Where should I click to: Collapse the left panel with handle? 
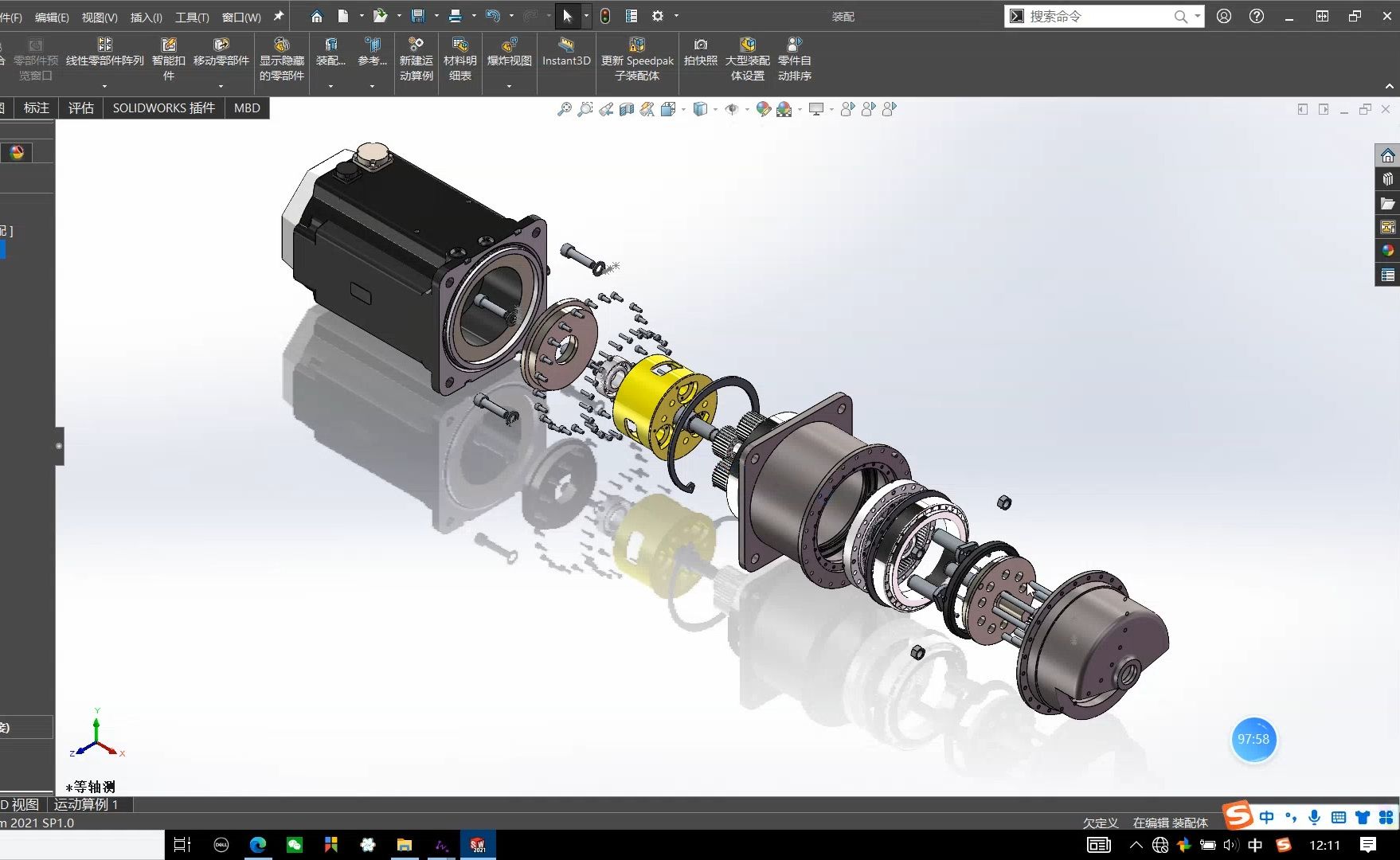pyautogui.click(x=59, y=446)
